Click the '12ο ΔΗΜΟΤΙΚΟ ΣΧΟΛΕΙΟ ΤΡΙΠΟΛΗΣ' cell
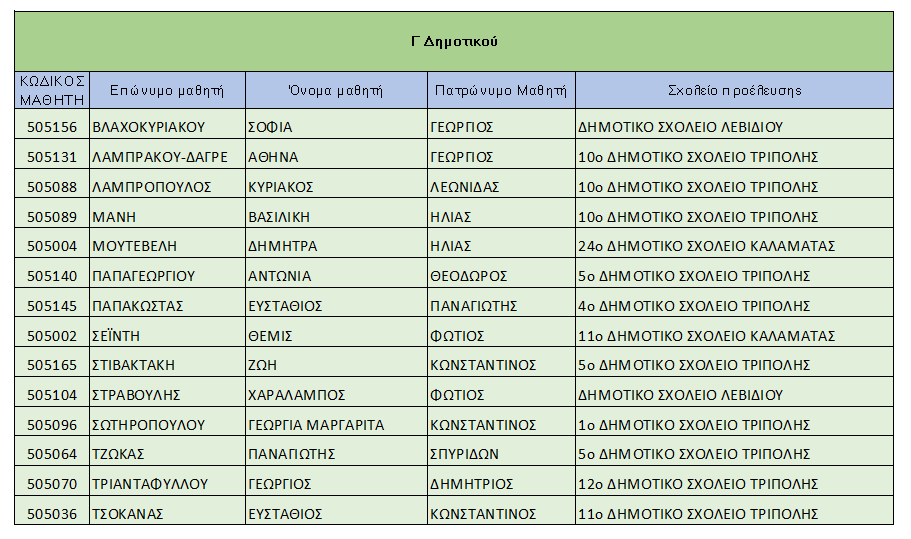This screenshot has height=539, width=911. pos(698,484)
